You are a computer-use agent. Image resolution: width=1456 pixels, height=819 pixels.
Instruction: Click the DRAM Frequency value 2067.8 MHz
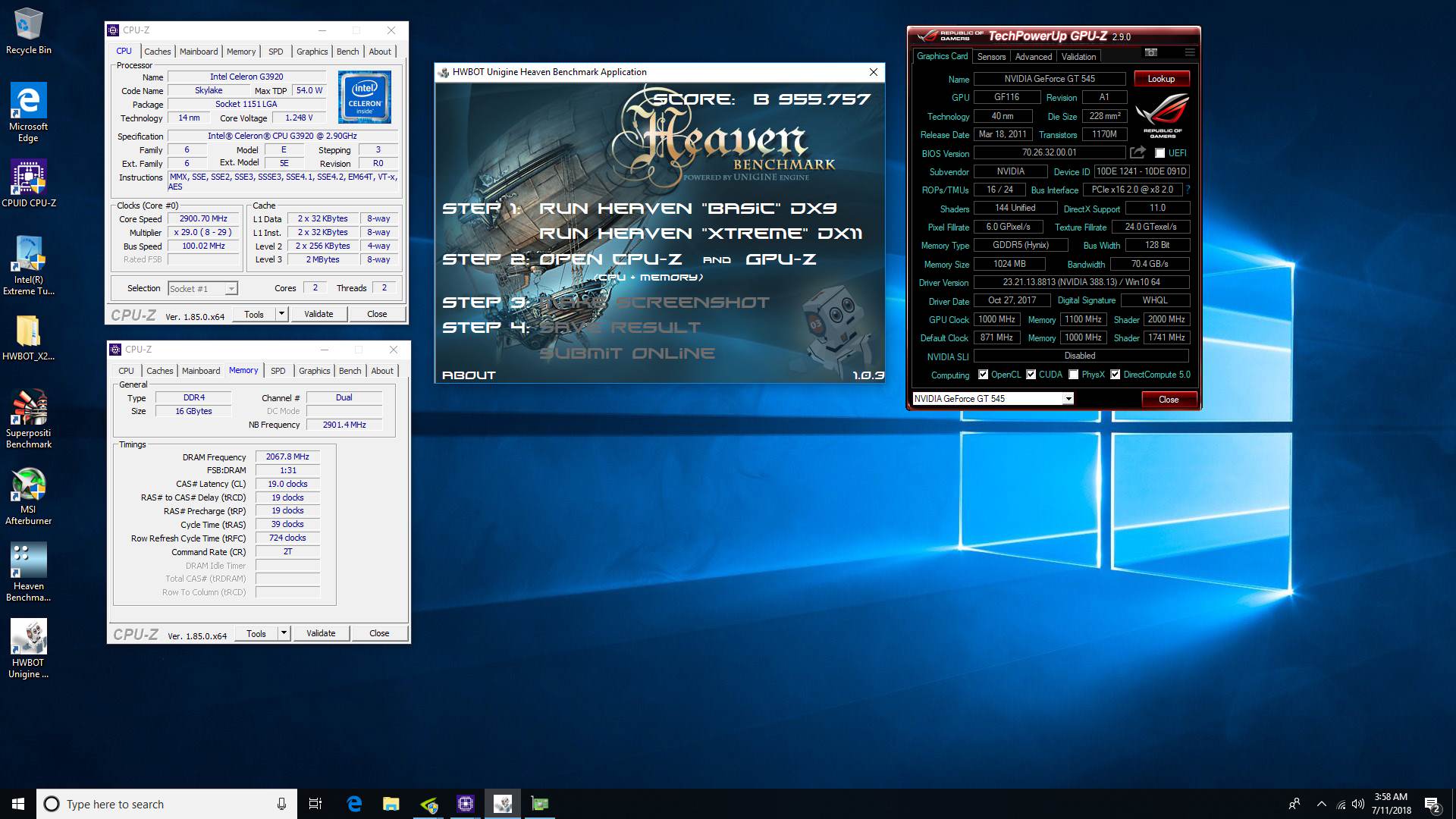pos(287,457)
